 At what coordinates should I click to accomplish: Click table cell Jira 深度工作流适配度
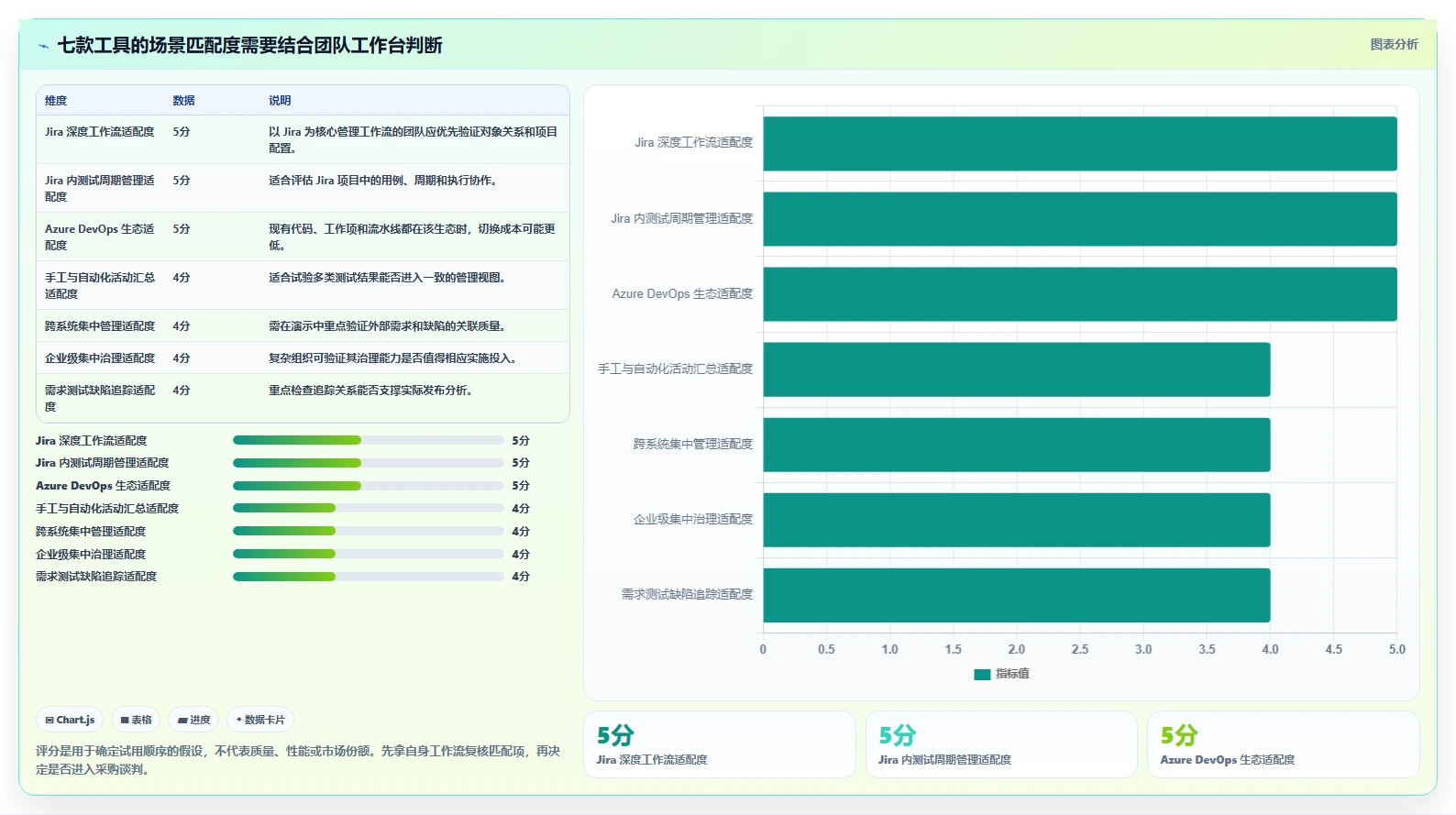coord(100,132)
